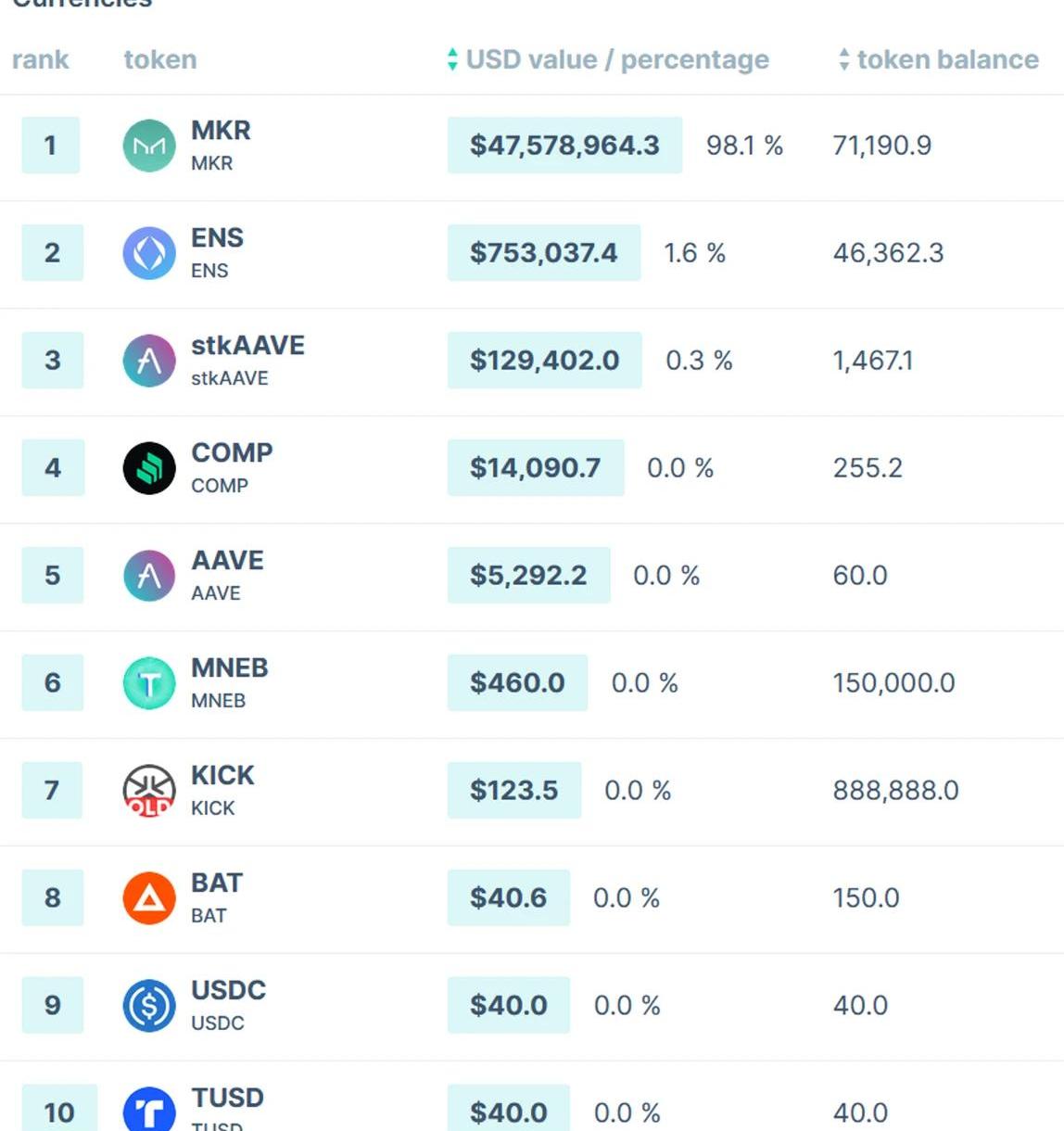Sort by USD value / percentage column

click(x=617, y=60)
